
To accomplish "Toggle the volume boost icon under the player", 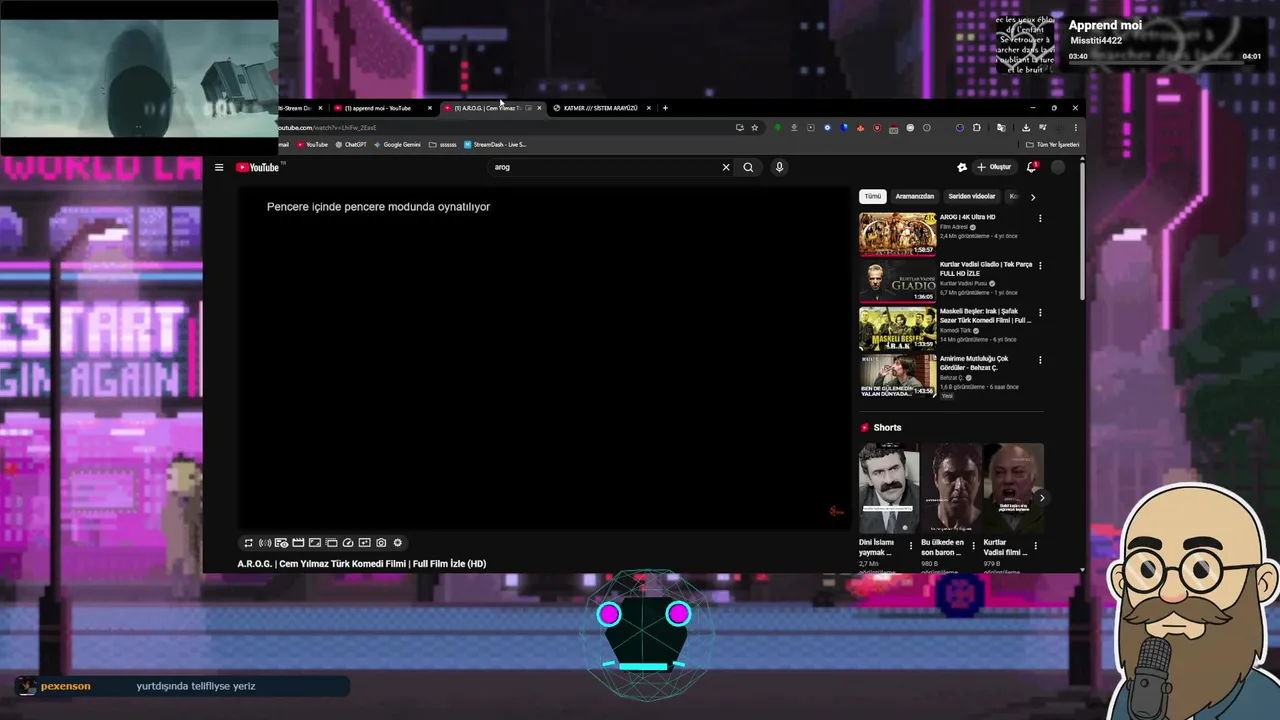I will [265, 543].
